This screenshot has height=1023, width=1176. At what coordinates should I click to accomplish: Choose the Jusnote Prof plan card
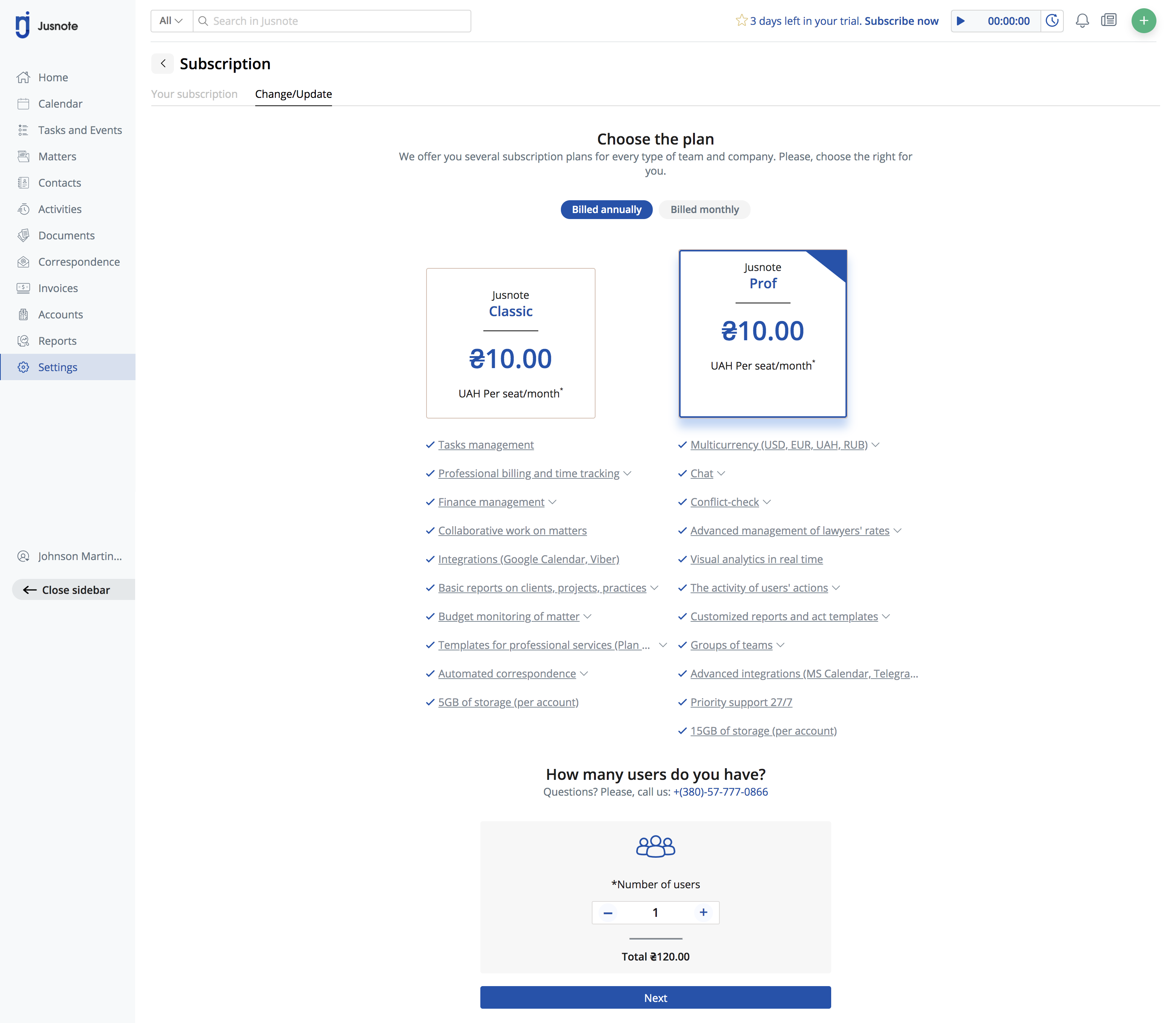(763, 333)
